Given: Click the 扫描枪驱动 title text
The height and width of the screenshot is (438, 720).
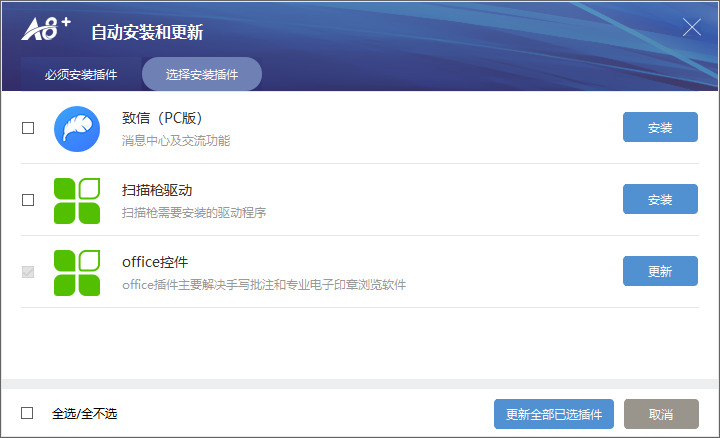Looking at the screenshot, I should tap(157, 190).
